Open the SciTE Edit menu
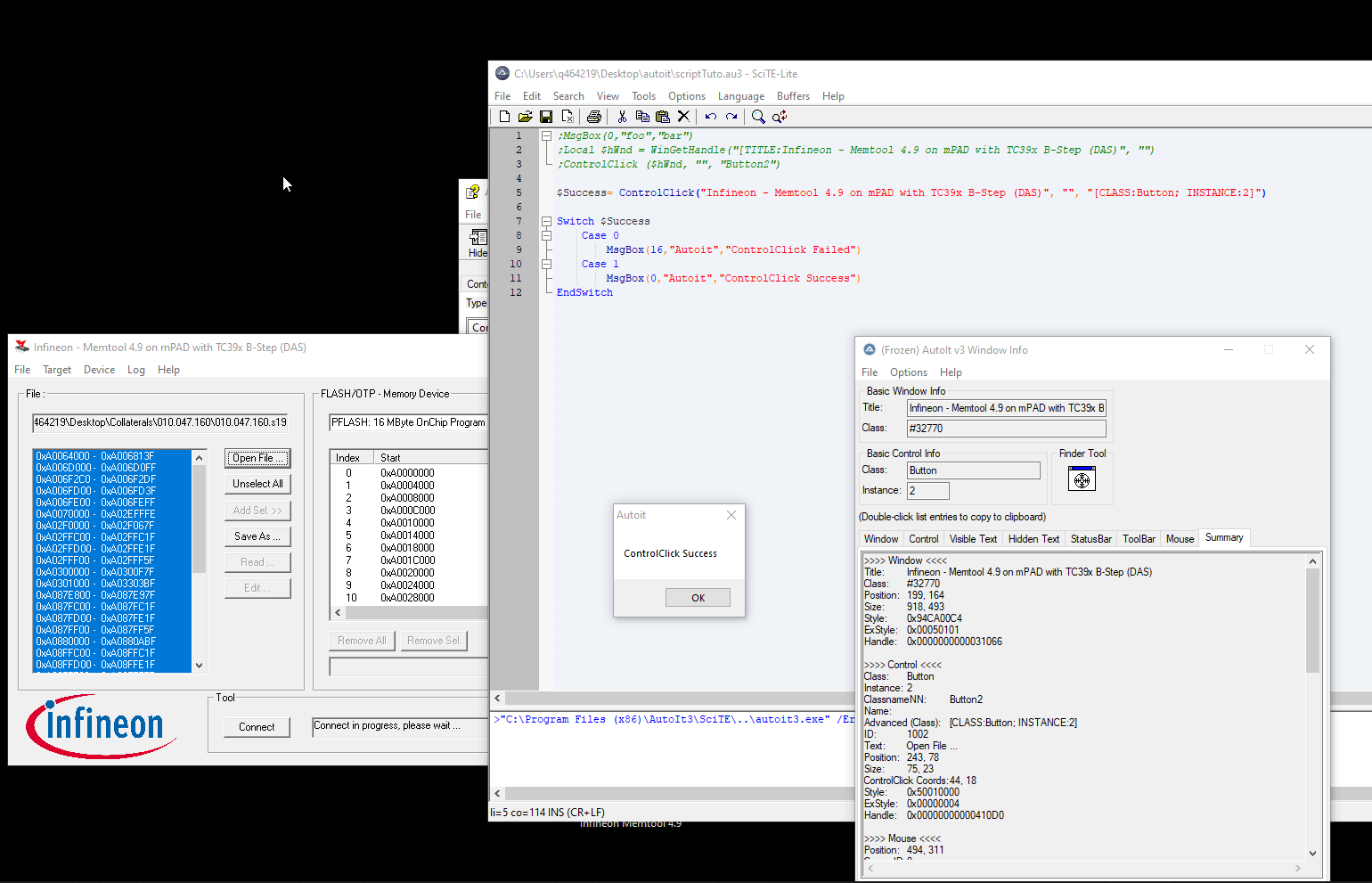The image size is (1372, 883). 532,96
